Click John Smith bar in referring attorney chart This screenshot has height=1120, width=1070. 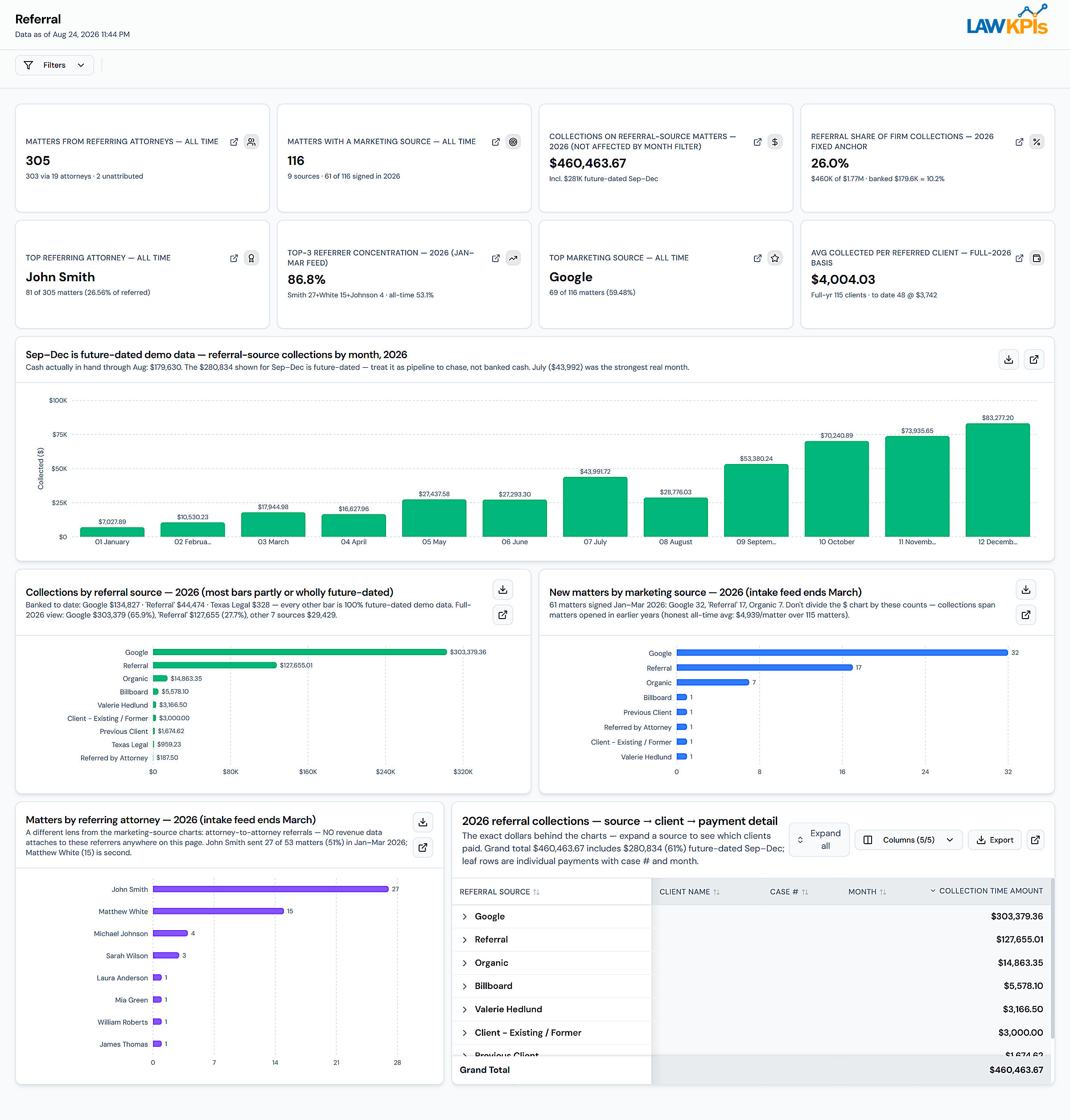tap(271, 890)
